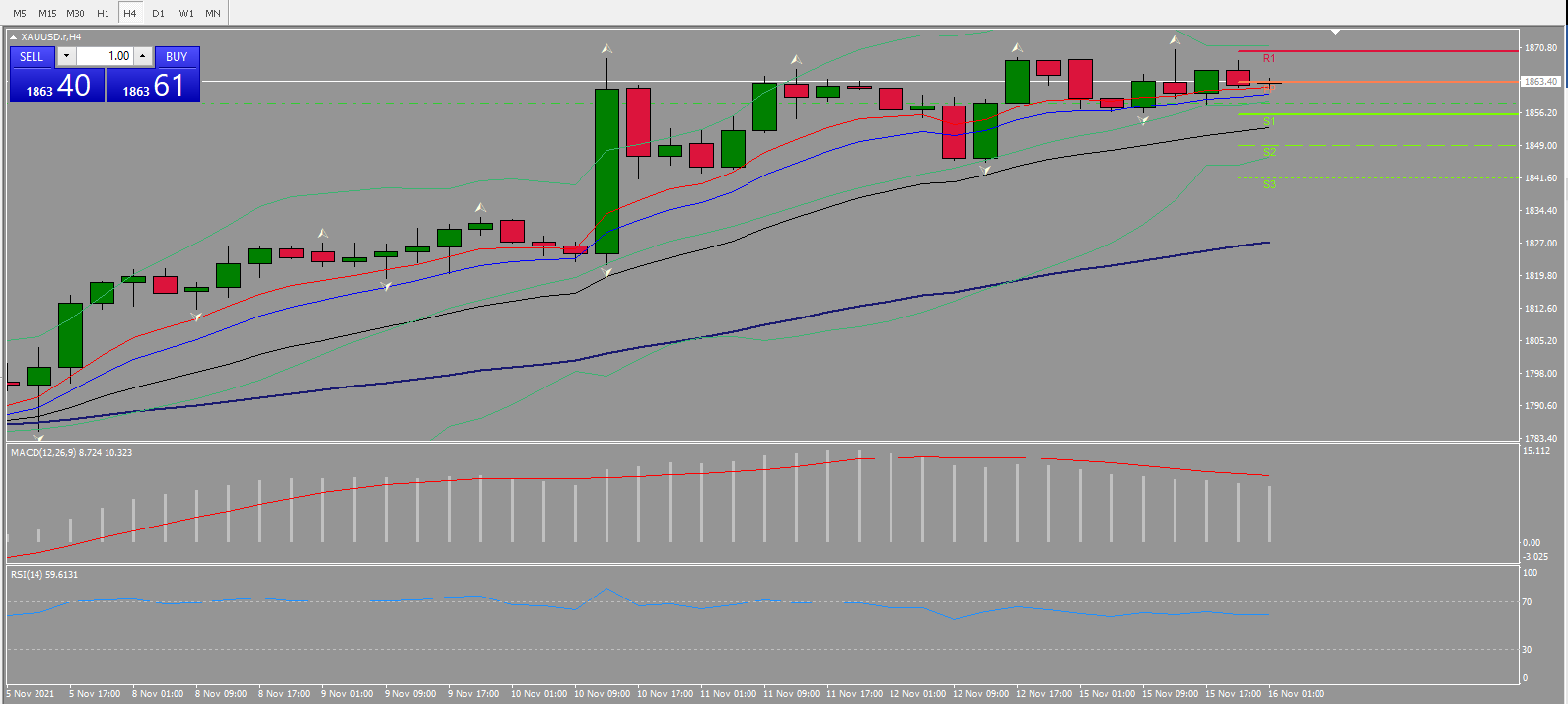Click the BUY button at 1863.61

point(153,74)
